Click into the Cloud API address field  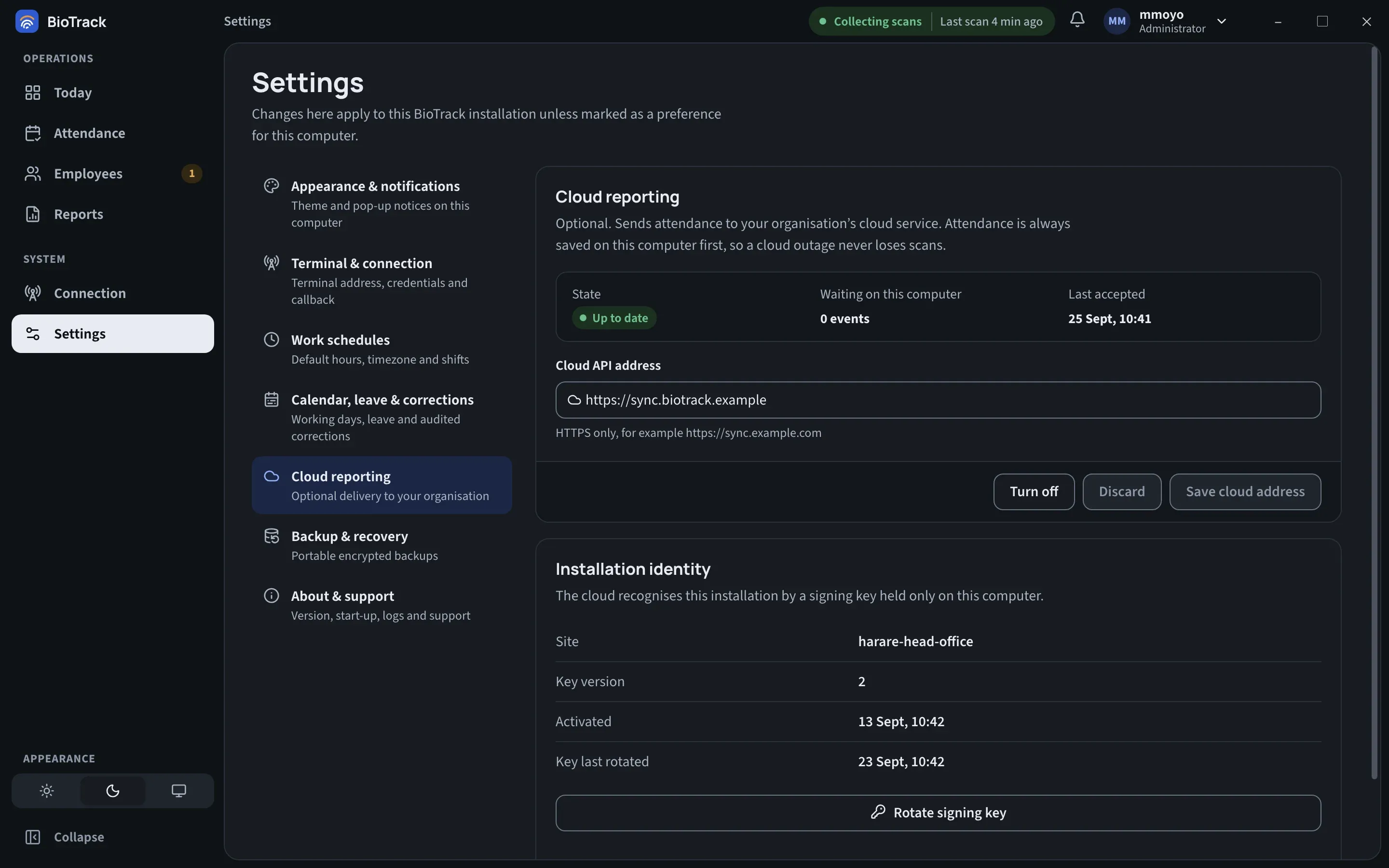[938, 400]
